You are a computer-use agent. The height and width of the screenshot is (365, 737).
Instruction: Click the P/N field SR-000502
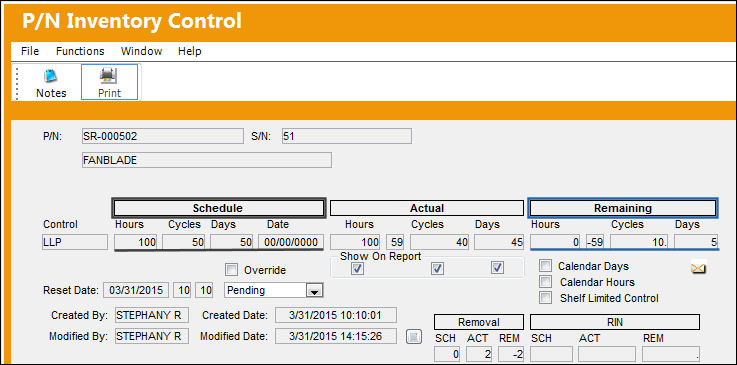click(163, 136)
